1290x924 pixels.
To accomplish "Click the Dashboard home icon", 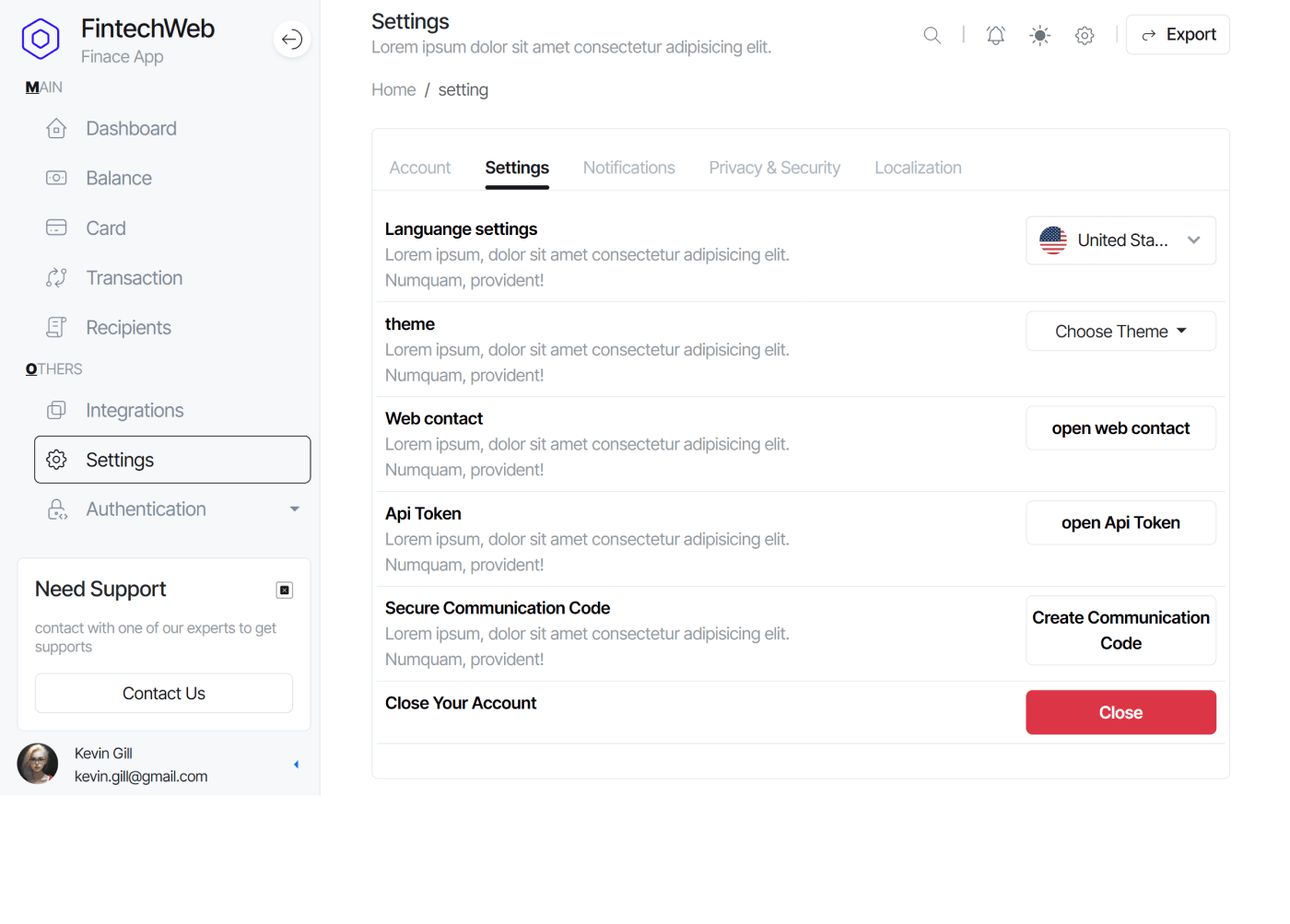I will (56, 128).
